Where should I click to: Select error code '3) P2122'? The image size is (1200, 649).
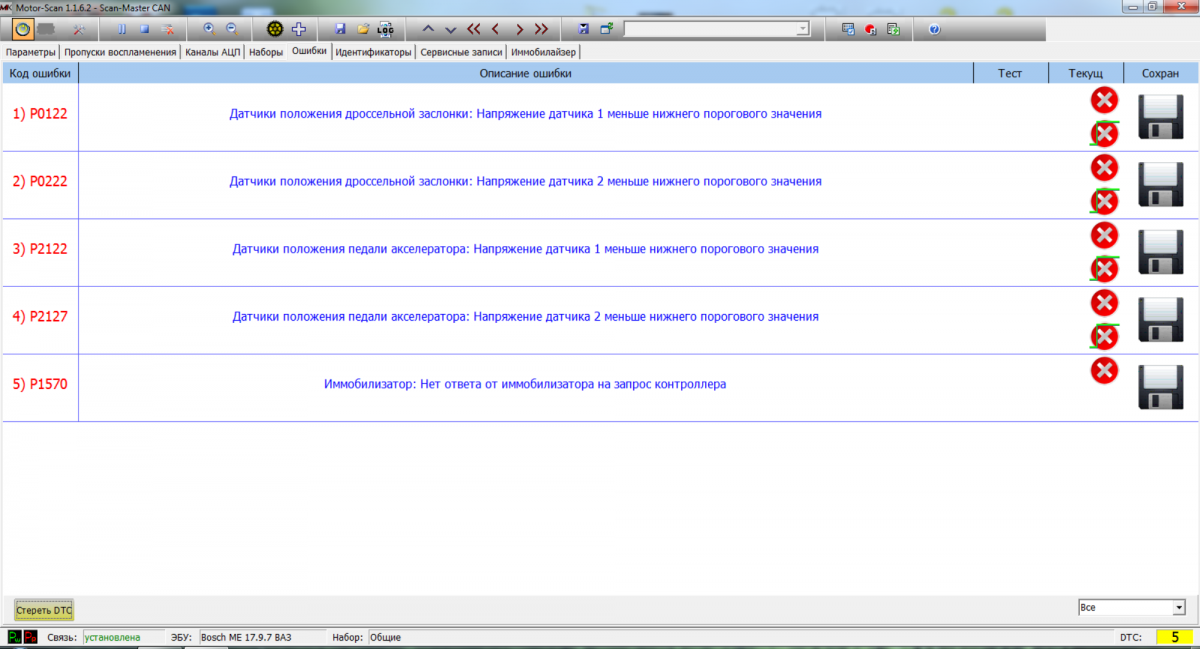click(40, 249)
